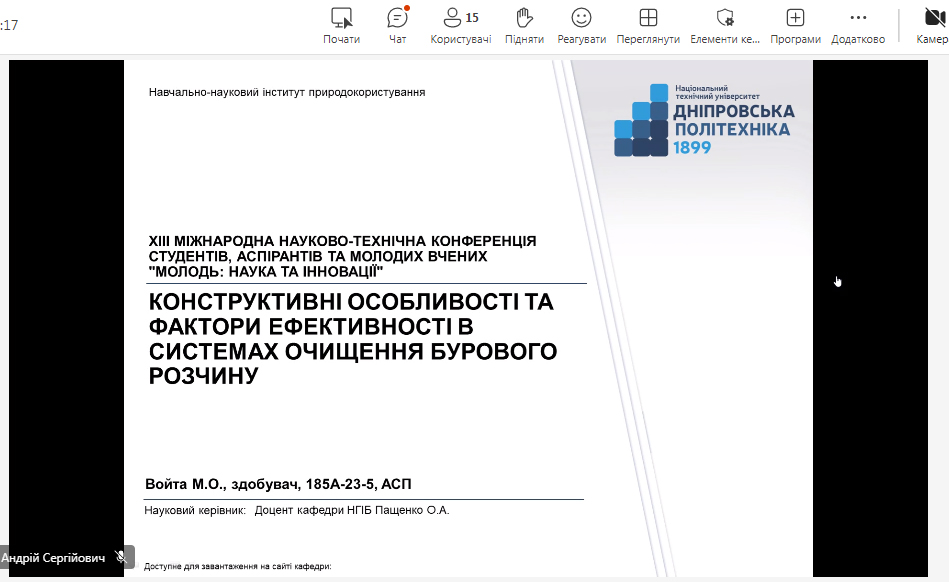Viewport: 949px width, 582px height.
Task: Click the Почати (present) screen icon
Action: pos(341,18)
